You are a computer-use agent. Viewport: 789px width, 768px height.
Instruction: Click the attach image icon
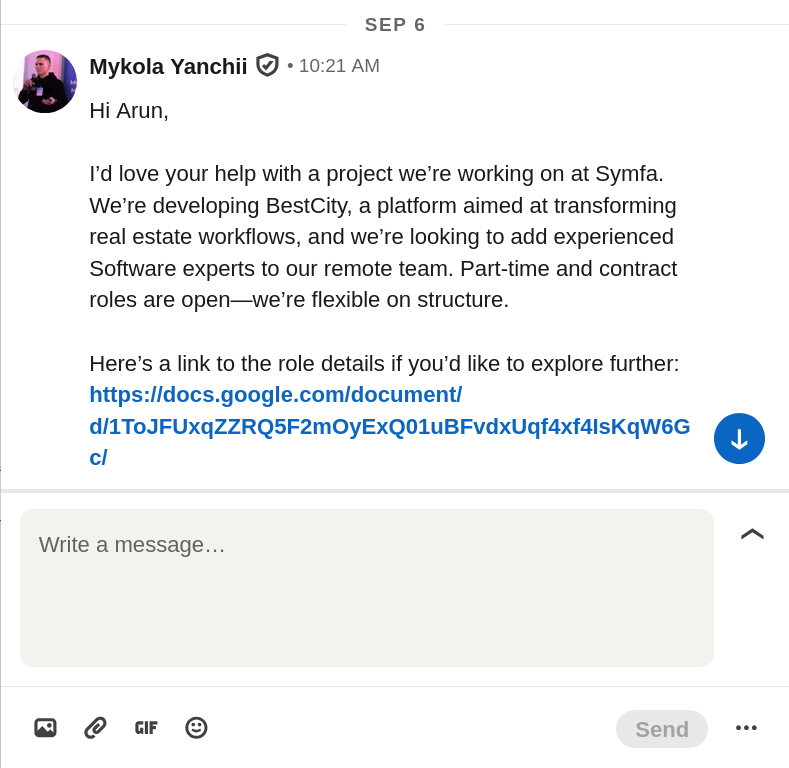[45, 728]
